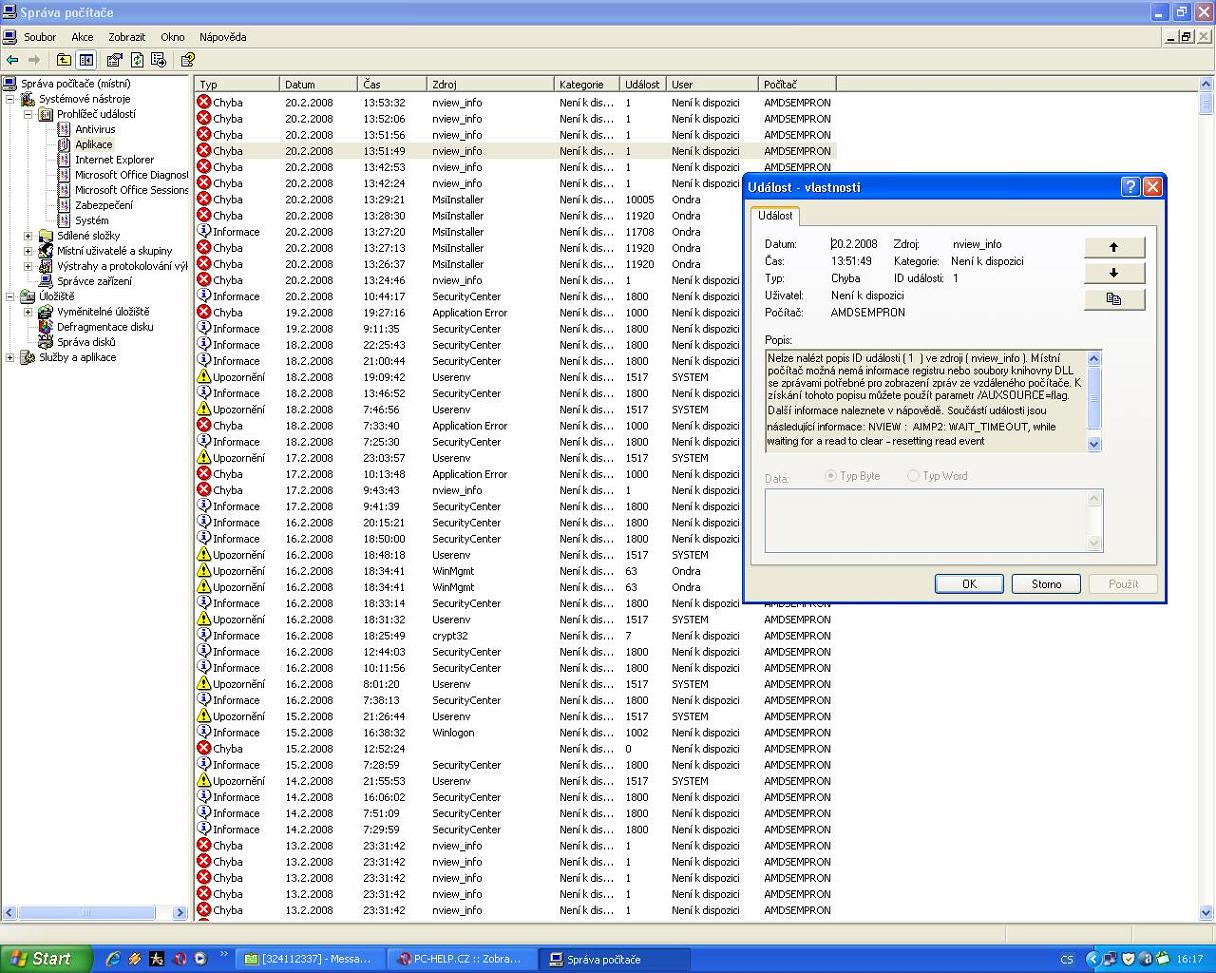Image resolution: width=1216 pixels, height=973 pixels.
Task: Select the Typ Byte radio button
Action: pos(831,476)
